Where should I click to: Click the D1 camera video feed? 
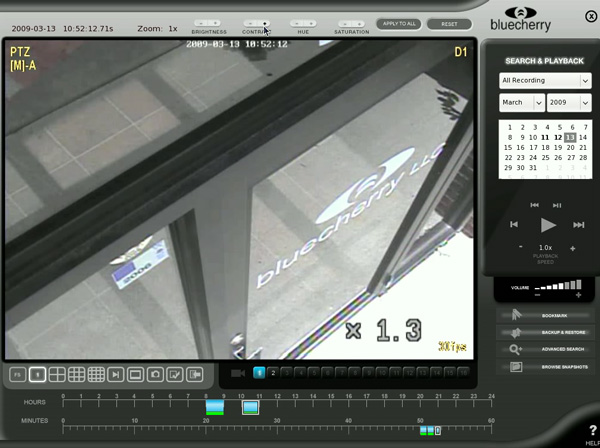pos(239,200)
